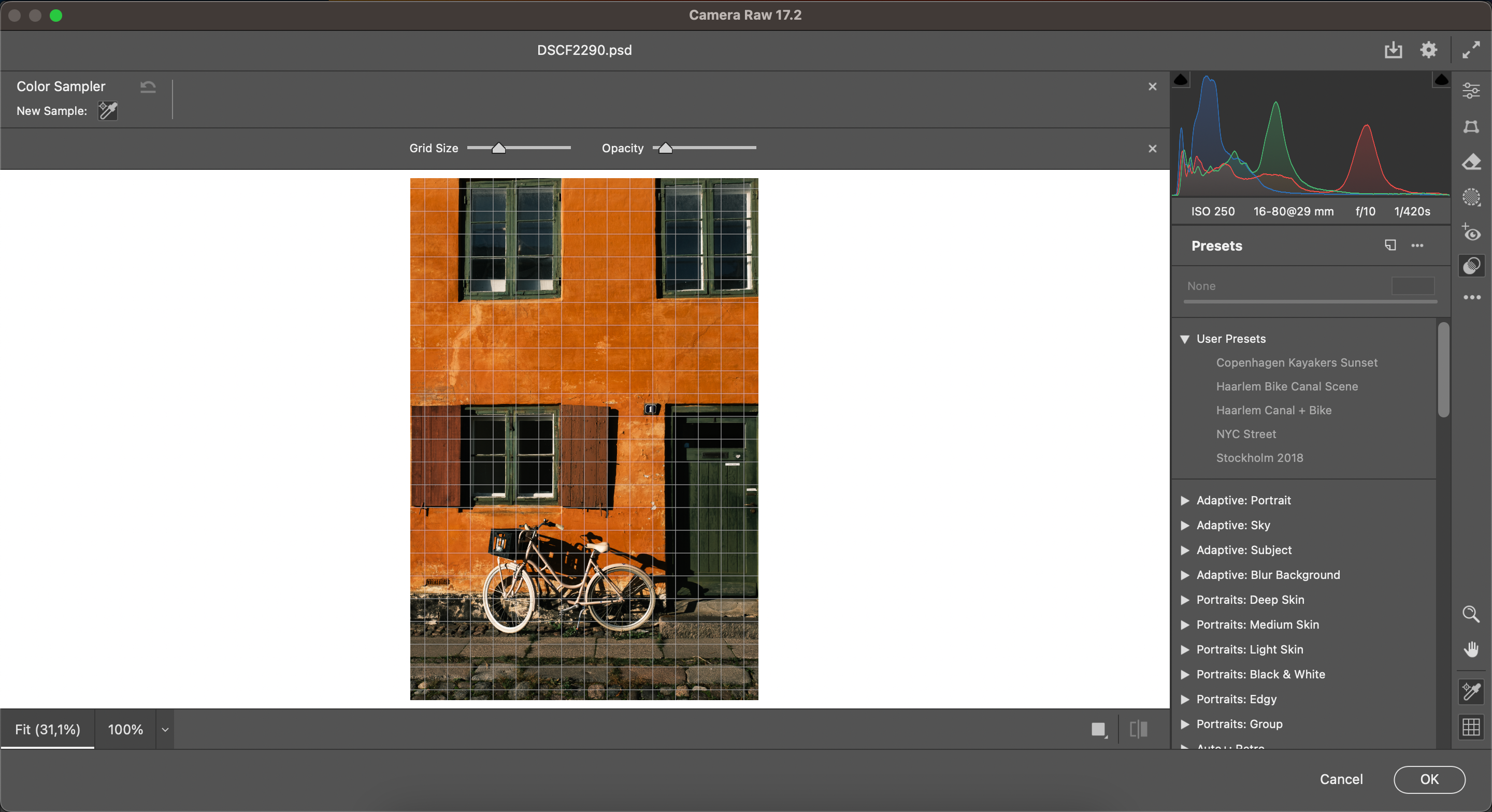Image resolution: width=1492 pixels, height=812 pixels.
Task: Open the Presets panel options menu
Action: (1417, 245)
